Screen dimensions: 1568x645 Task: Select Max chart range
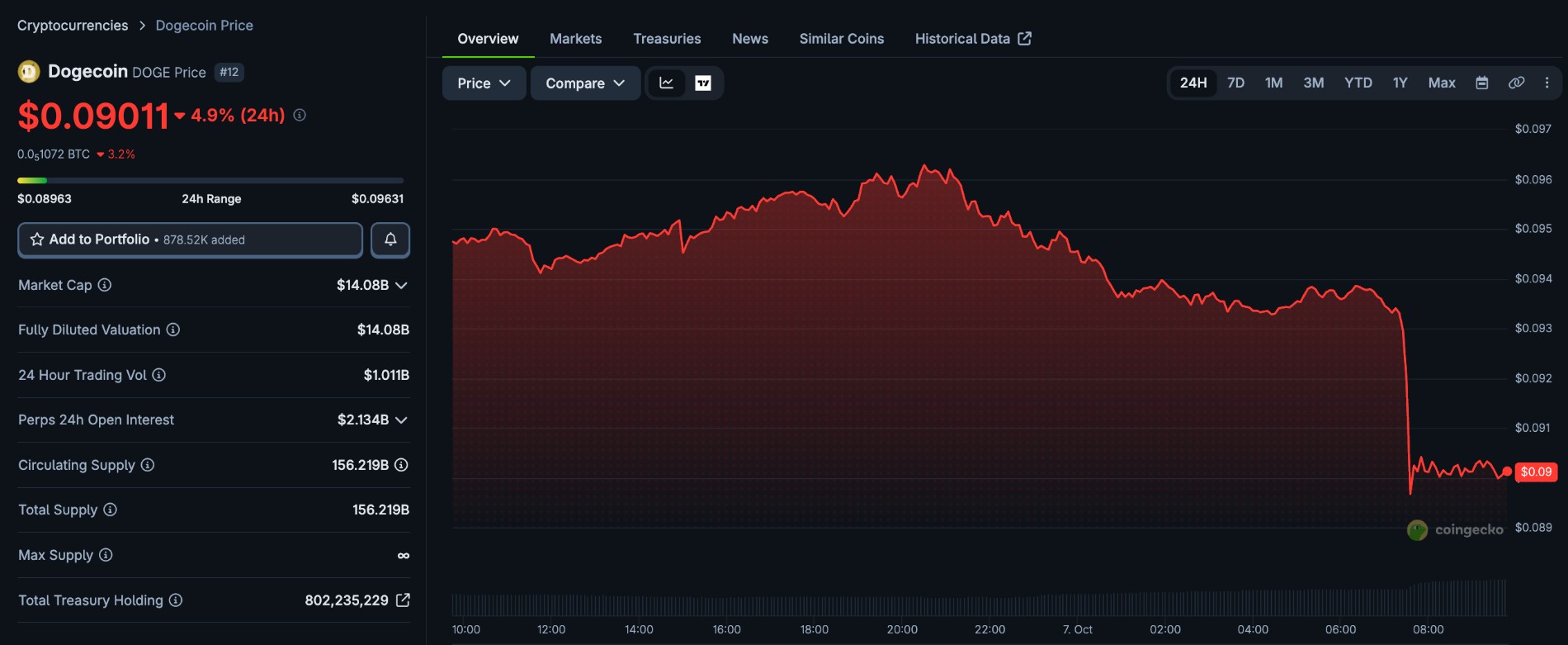click(x=1442, y=83)
